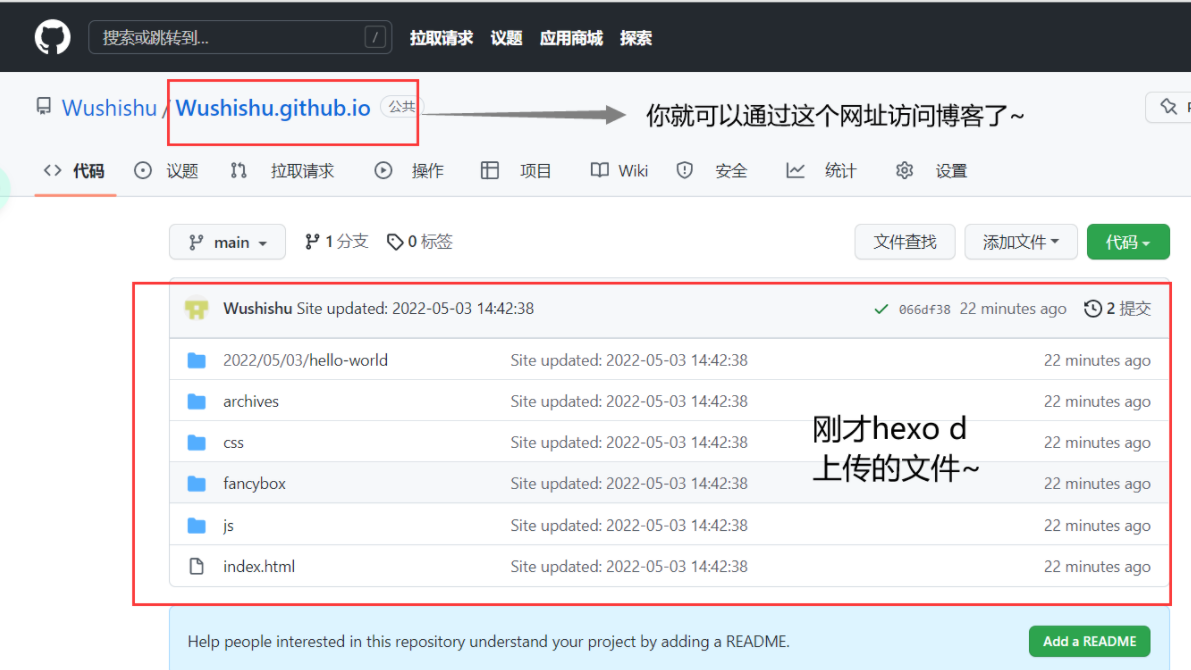The image size is (1191, 670).
Task: Open the 操作 (Actions) tab icon
Action: (x=383, y=170)
